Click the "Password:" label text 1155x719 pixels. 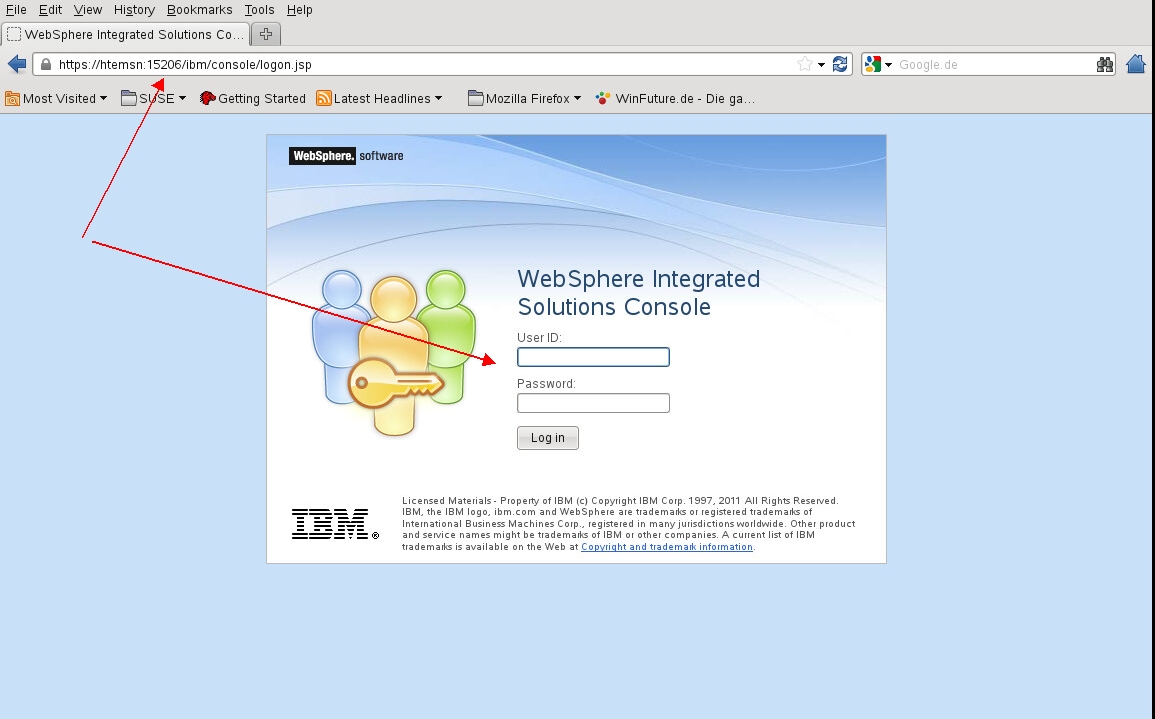click(x=546, y=384)
